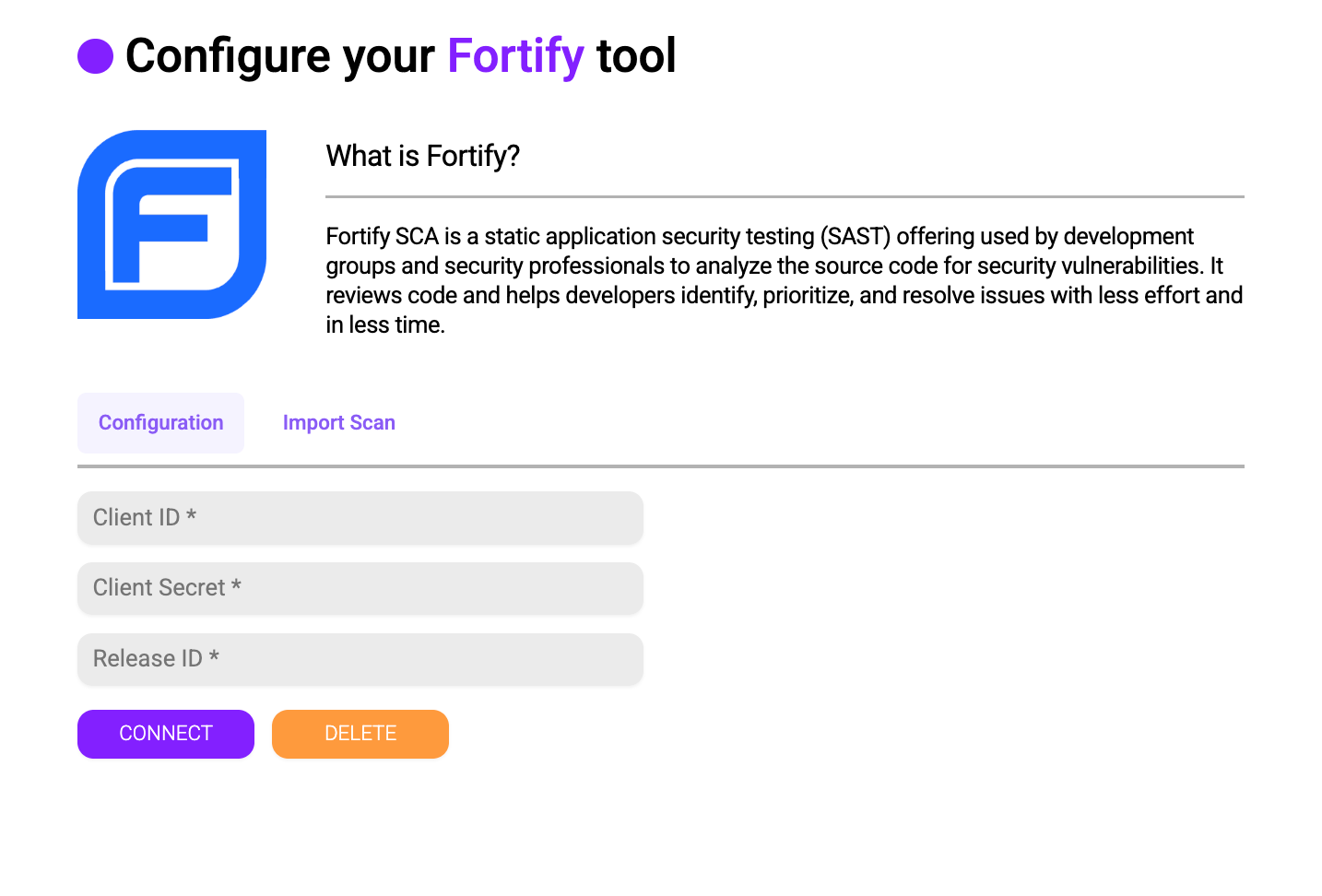
Task: Focus the Client Secret input
Action: [x=360, y=588]
